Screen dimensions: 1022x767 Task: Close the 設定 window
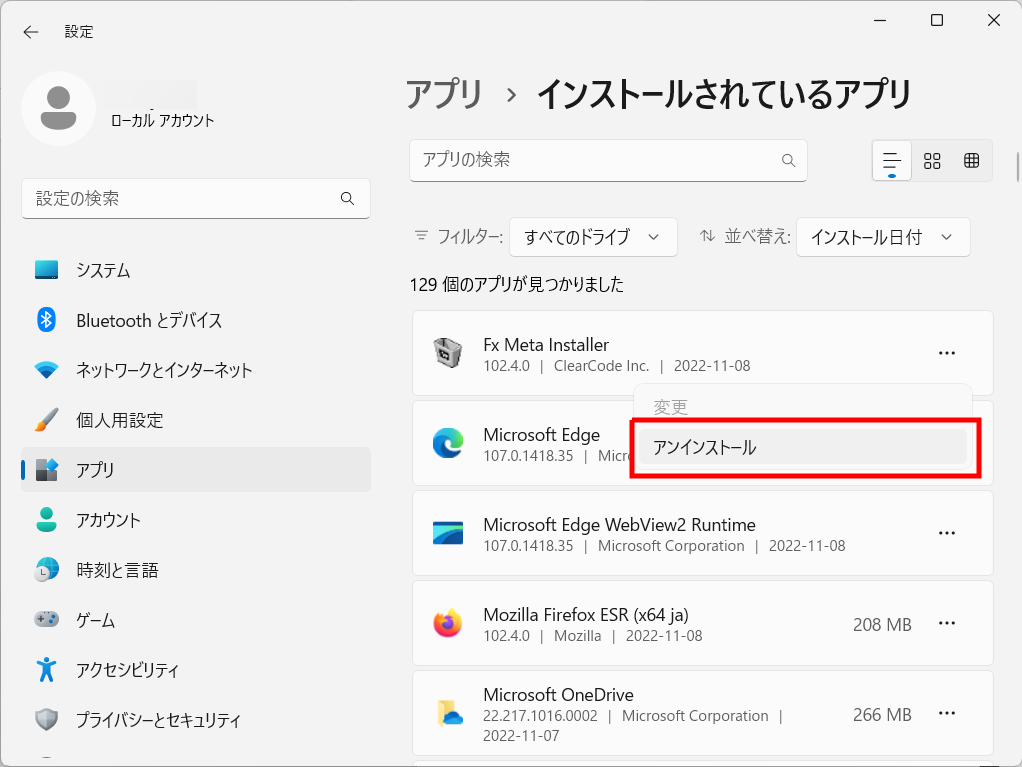pyautogui.click(x=993, y=21)
